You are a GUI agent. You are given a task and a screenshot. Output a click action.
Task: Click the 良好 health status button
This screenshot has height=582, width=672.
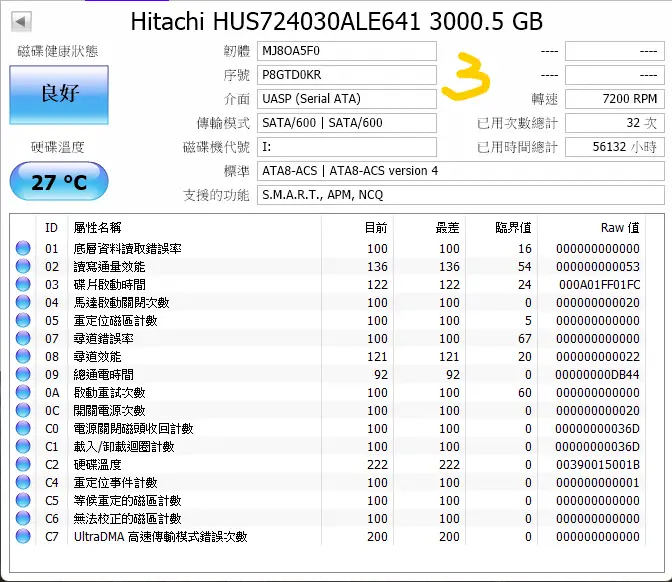click(59, 95)
